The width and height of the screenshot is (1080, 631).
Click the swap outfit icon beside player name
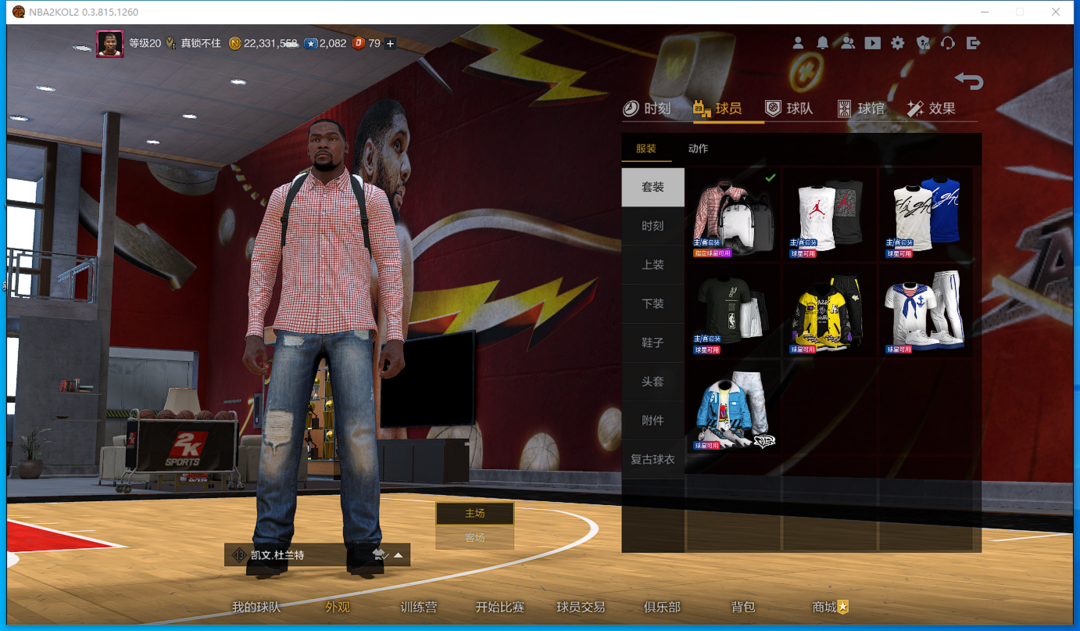point(380,555)
